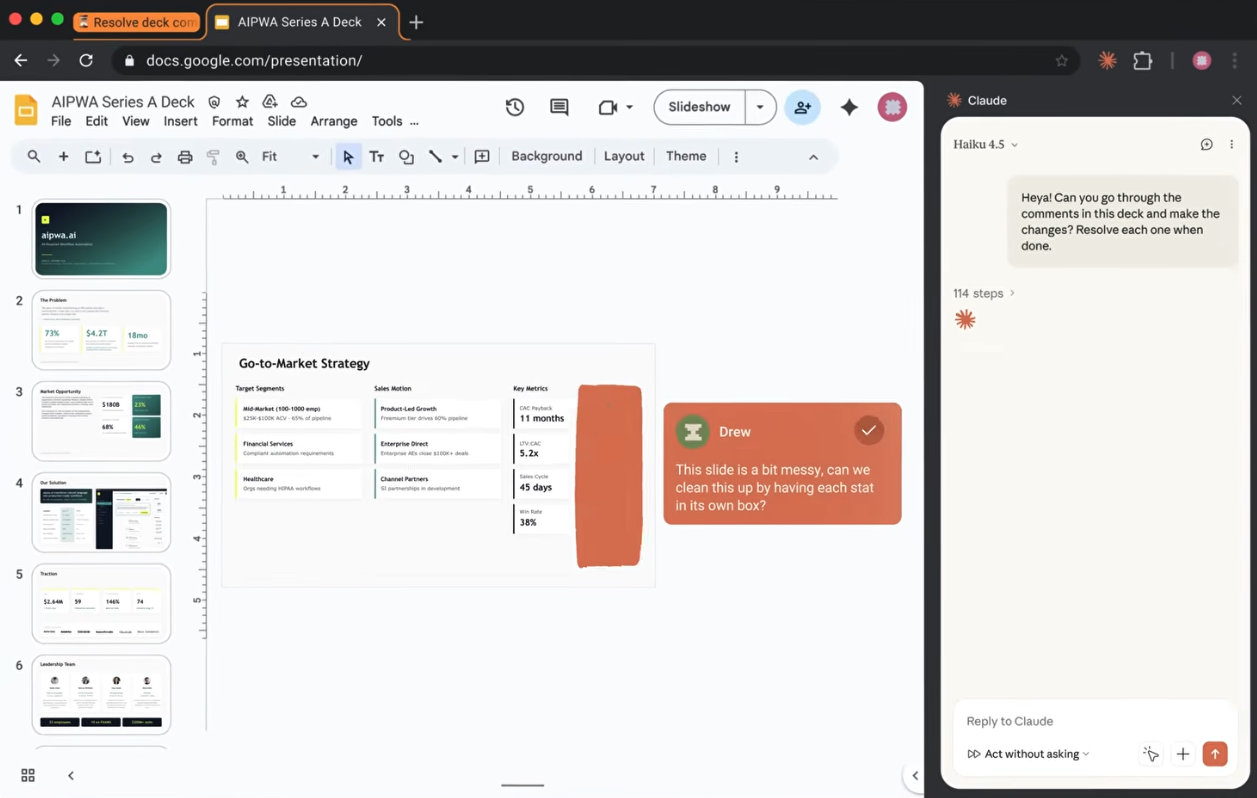The height and width of the screenshot is (798, 1257).
Task: Click the Background button
Action: tap(546, 156)
